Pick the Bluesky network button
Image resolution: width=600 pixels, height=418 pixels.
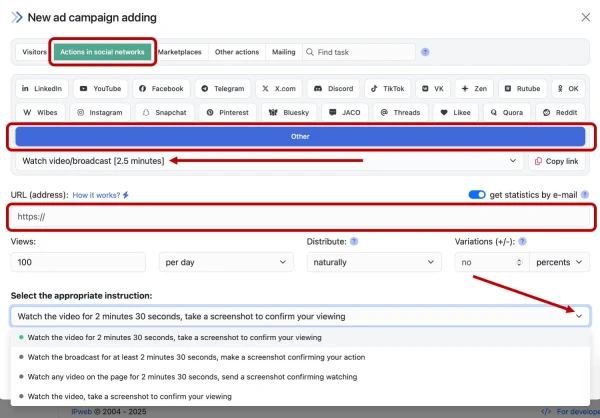pyautogui.click(x=289, y=113)
